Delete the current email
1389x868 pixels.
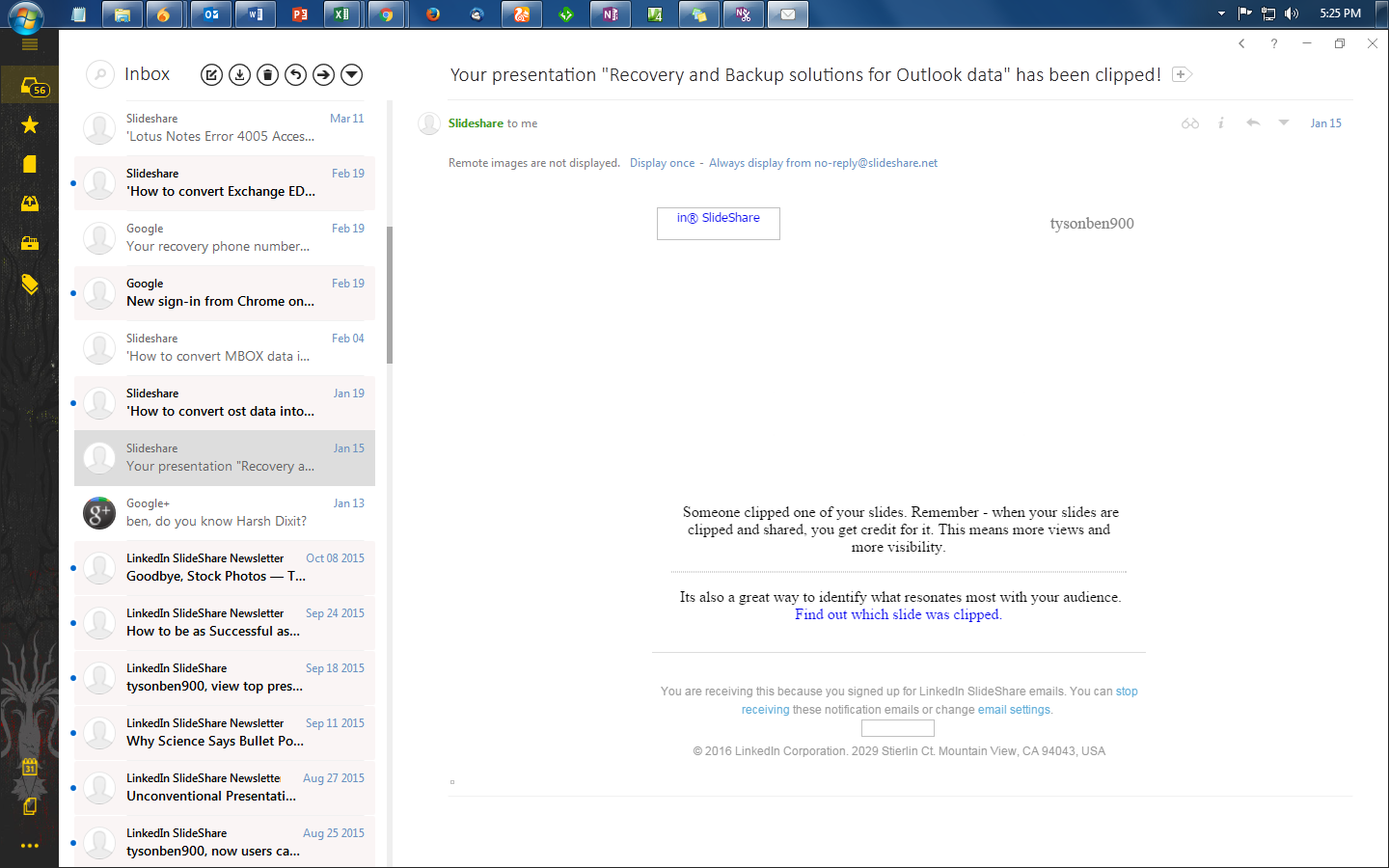point(267,74)
